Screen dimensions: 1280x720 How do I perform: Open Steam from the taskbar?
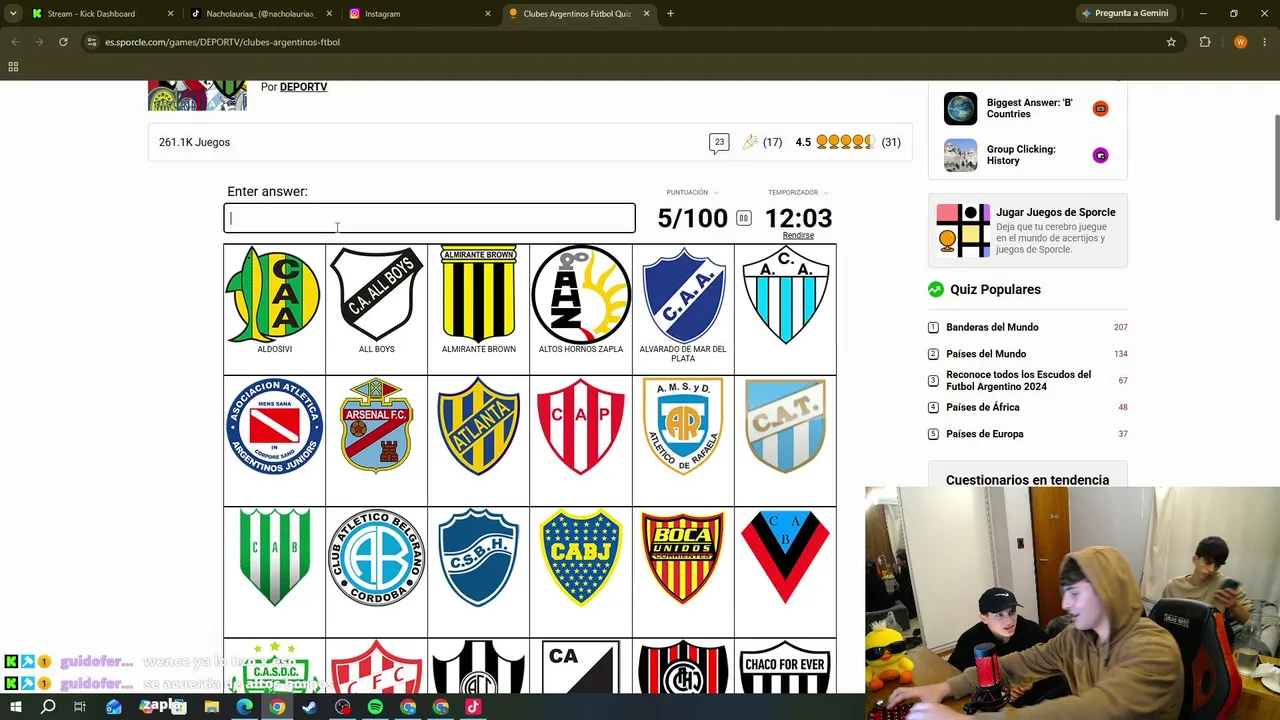click(310, 707)
